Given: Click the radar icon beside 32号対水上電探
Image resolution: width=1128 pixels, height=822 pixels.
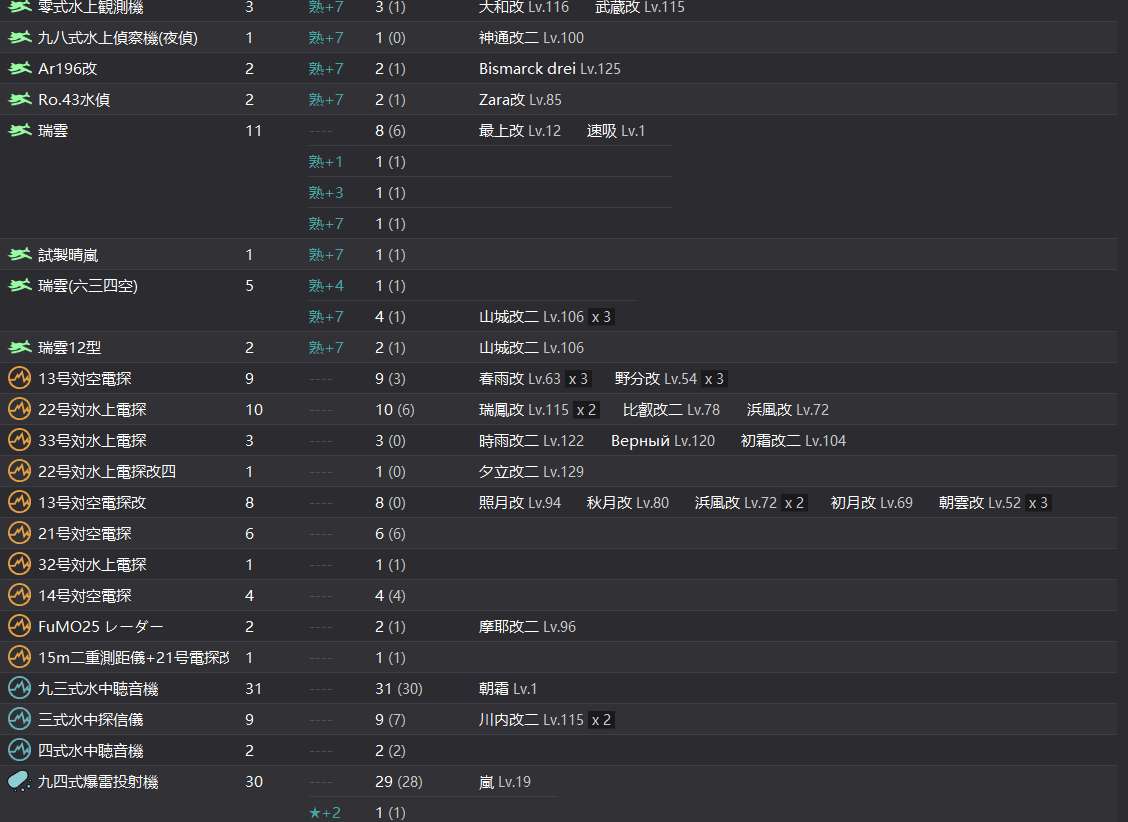Looking at the screenshot, I should pos(19,564).
